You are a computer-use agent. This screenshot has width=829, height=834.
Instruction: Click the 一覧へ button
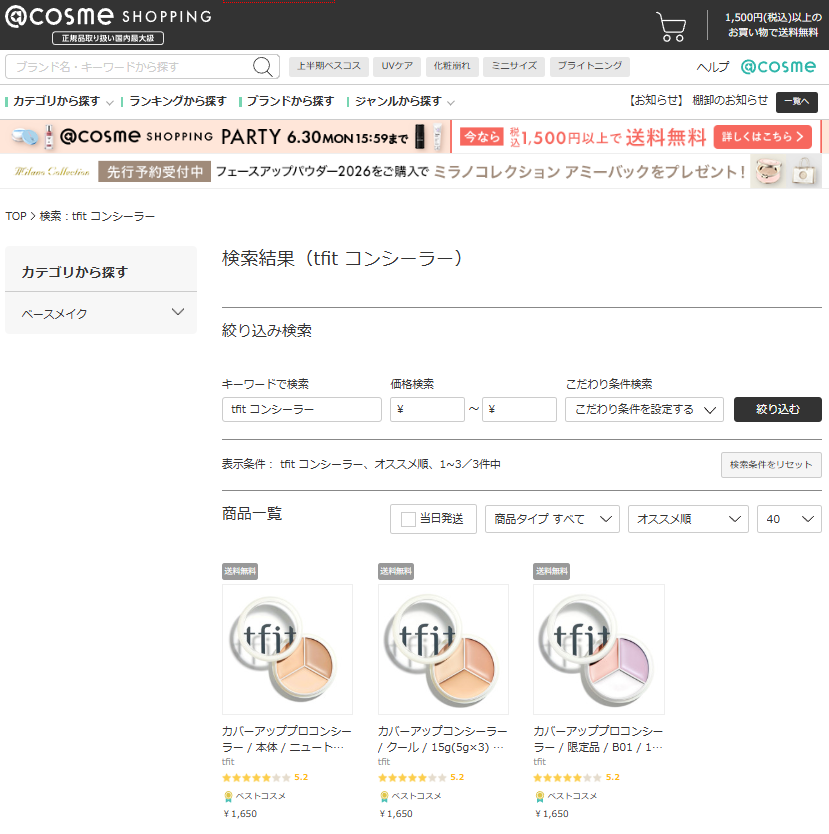[797, 102]
